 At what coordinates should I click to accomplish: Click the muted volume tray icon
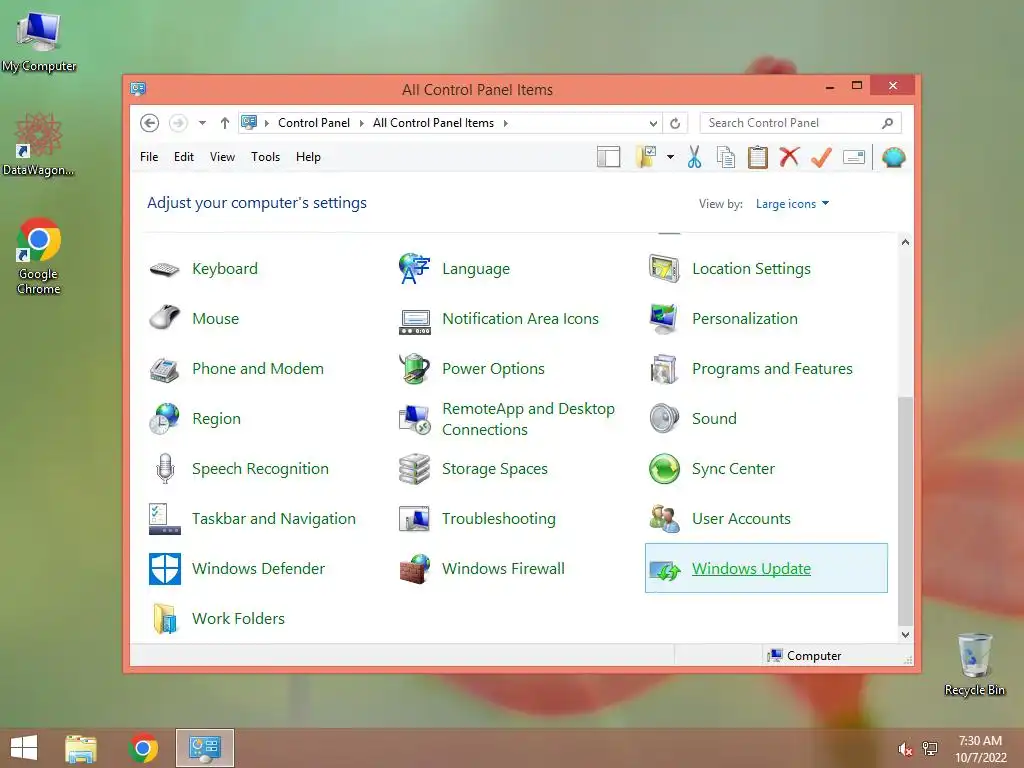tap(905, 749)
